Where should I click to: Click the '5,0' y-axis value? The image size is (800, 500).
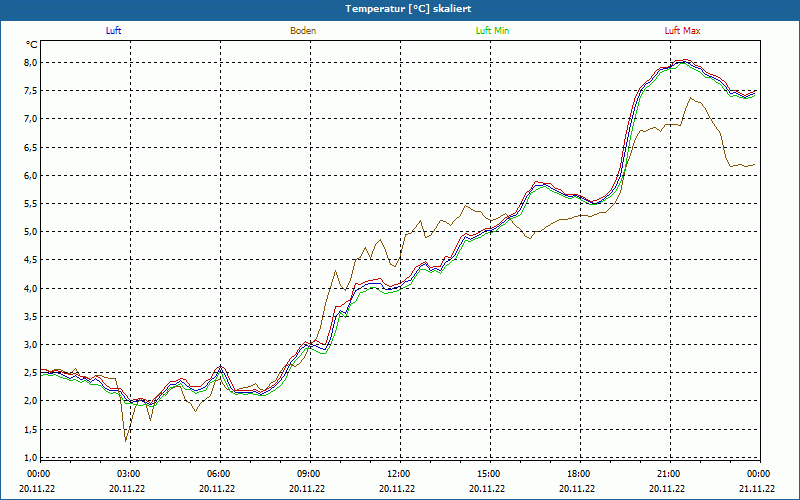pyautogui.click(x=32, y=232)
